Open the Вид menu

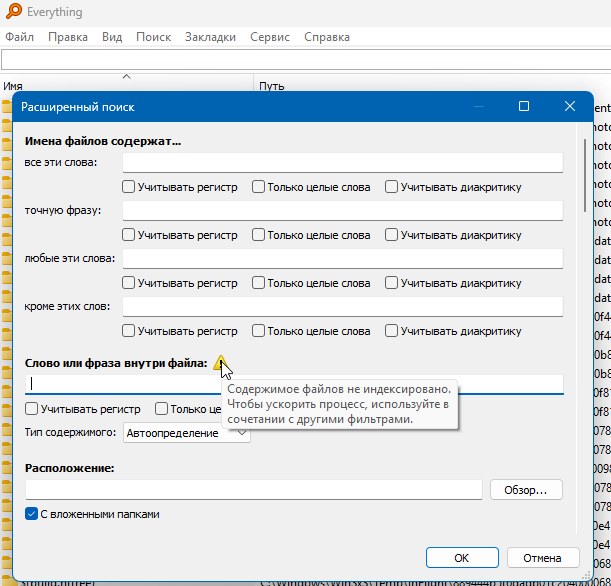[x=112, y=37]
